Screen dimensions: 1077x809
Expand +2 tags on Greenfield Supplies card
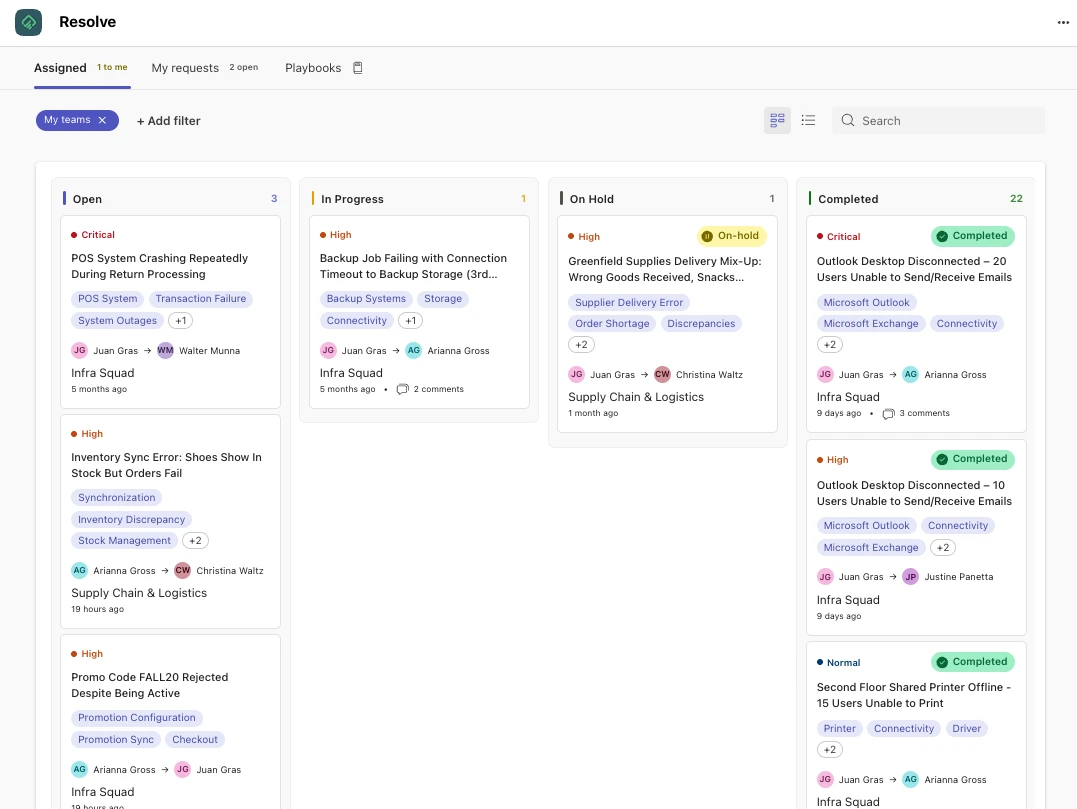point(581,345)
